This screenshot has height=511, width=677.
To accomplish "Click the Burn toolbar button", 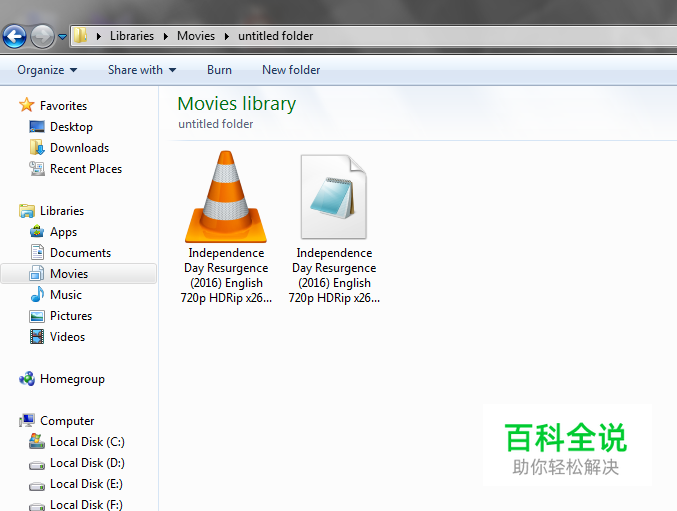I will tap(219, 70).
